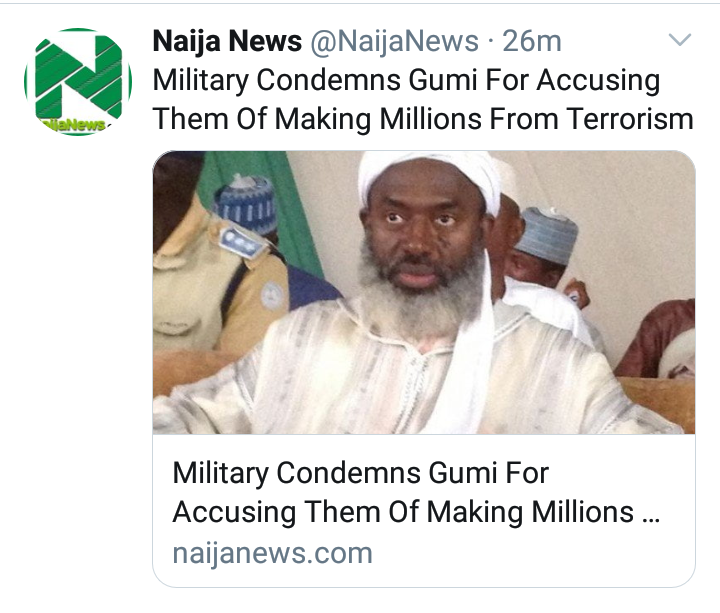The width and height of the screenshot is (720, 613).
Task: Visit the @NaijaNews handle
Action: [x=394, y=41]
